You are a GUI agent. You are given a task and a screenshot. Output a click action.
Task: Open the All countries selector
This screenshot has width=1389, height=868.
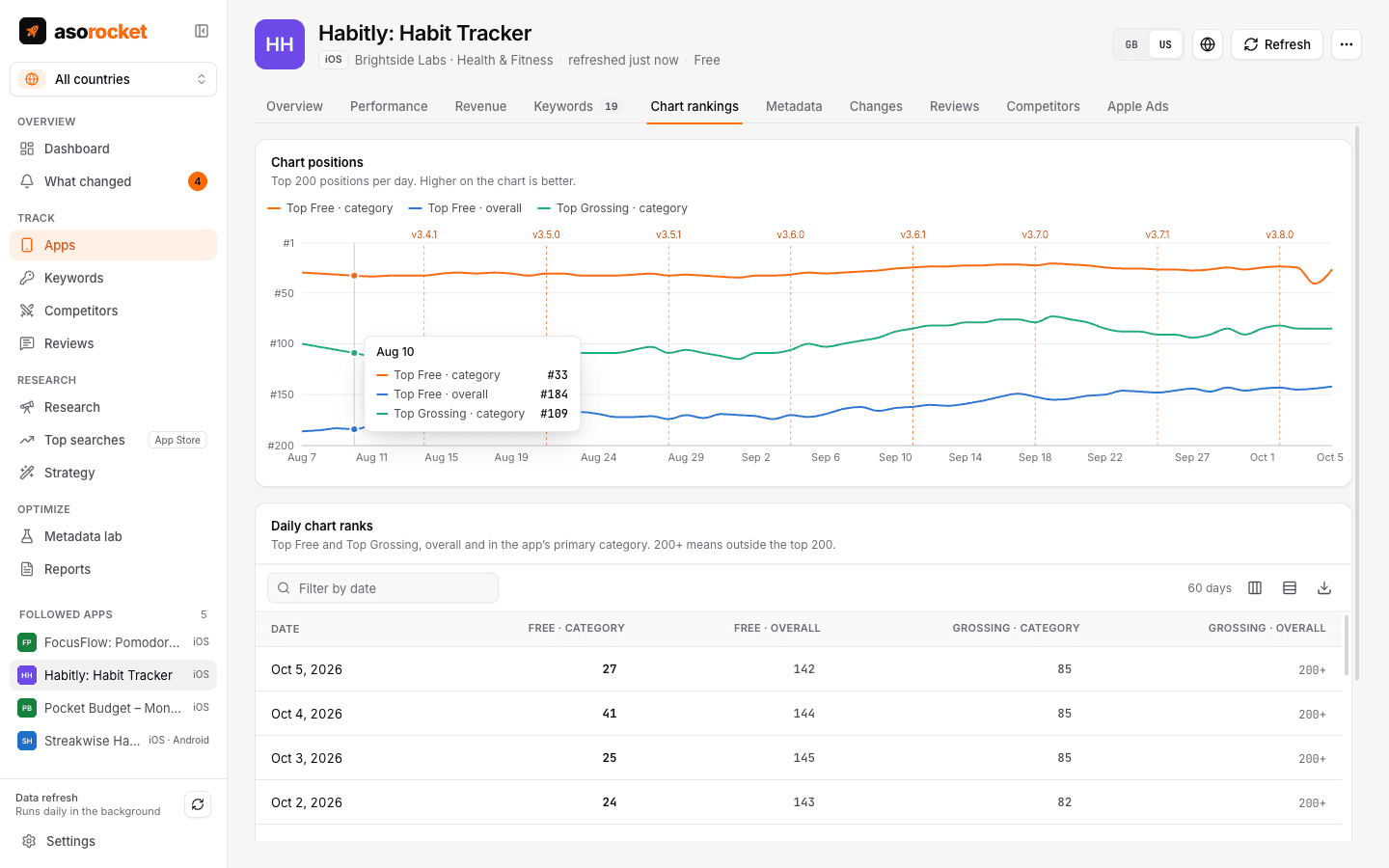click(x=113, y=79)
